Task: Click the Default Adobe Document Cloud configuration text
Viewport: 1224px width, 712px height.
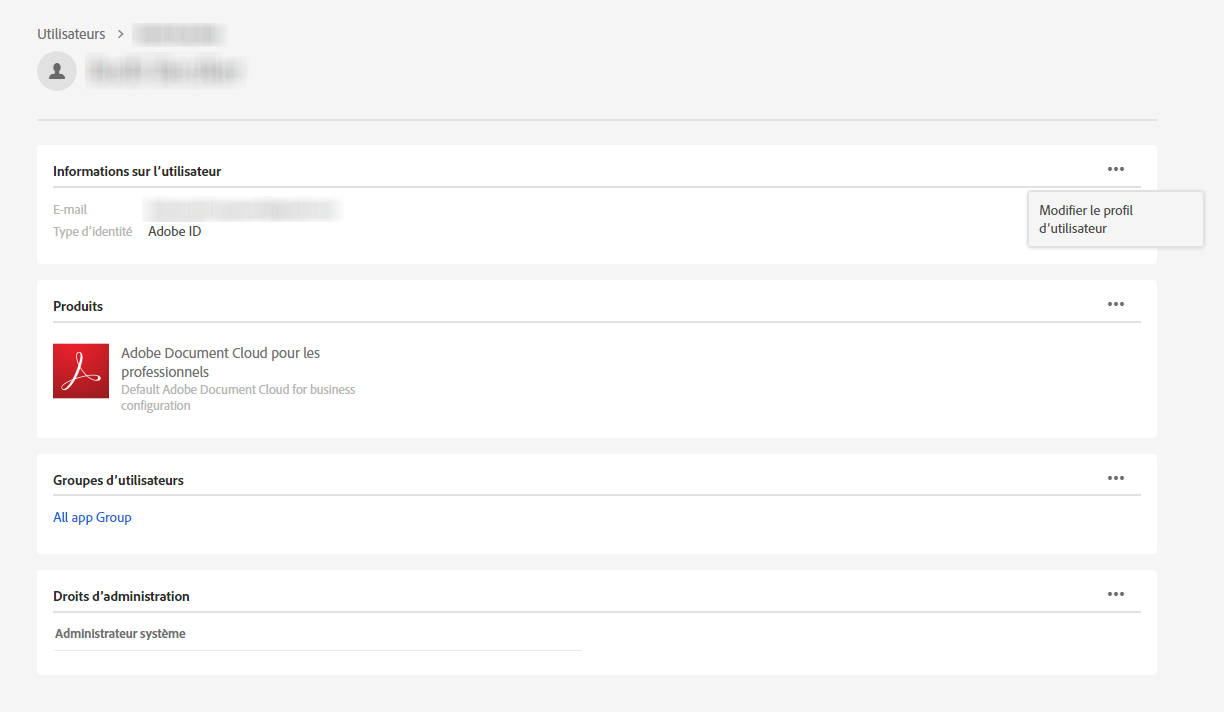Action: pos(238,397)
